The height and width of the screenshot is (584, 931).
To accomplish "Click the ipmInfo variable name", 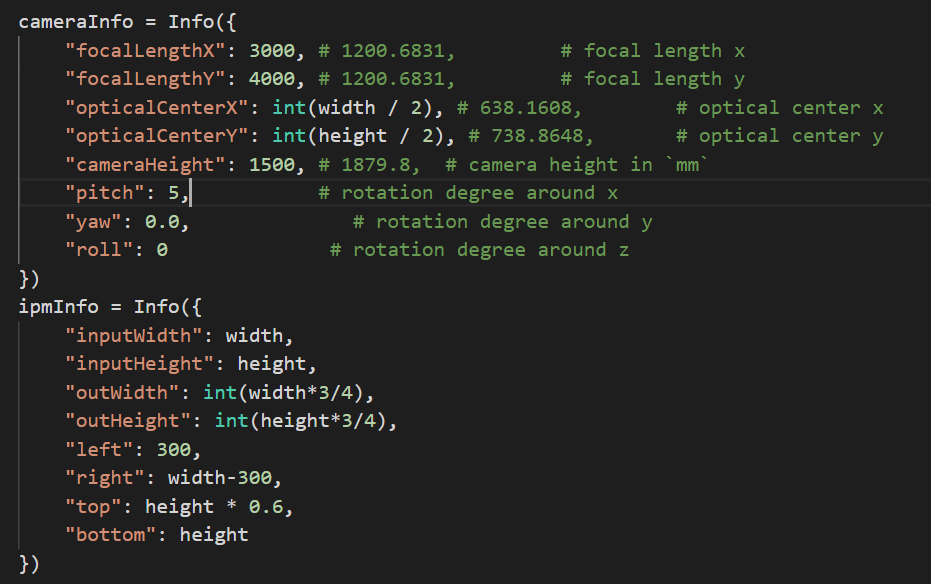I will pyautogui.click(x=59, y=307).
